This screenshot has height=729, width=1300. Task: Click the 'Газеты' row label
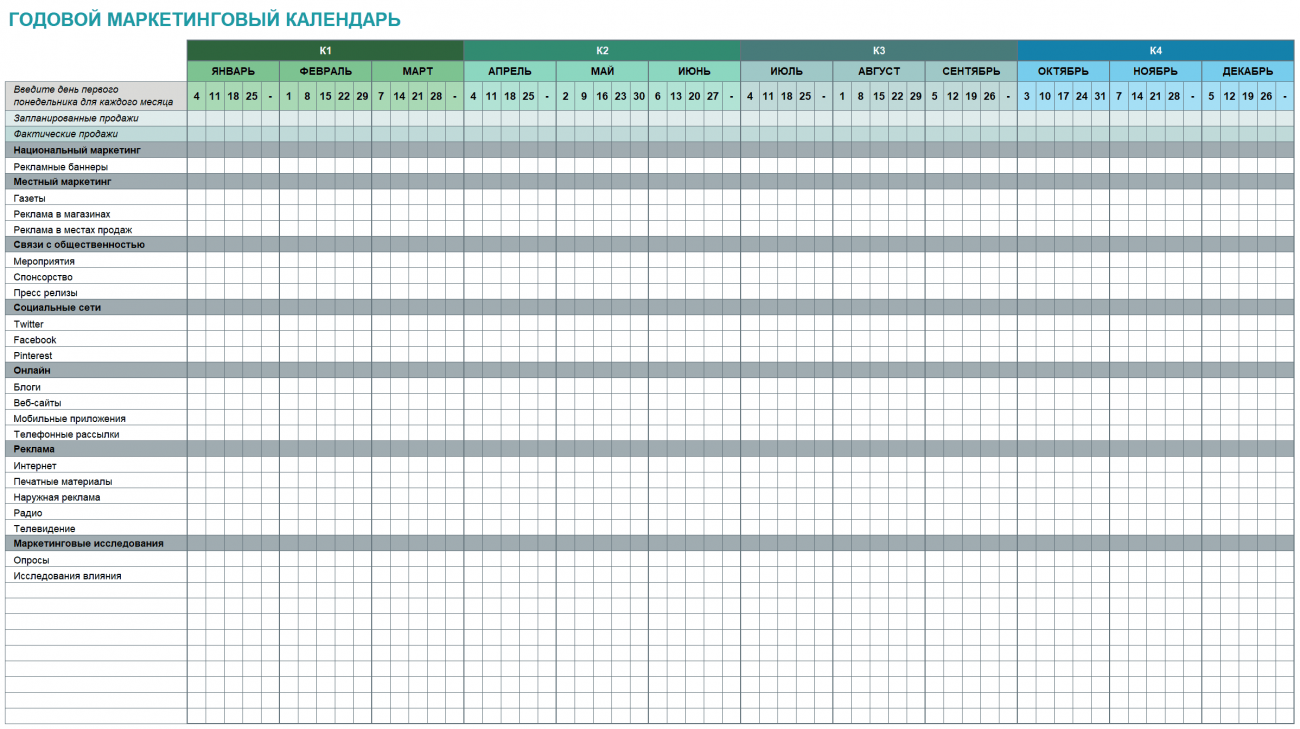[x=96, y=198]
